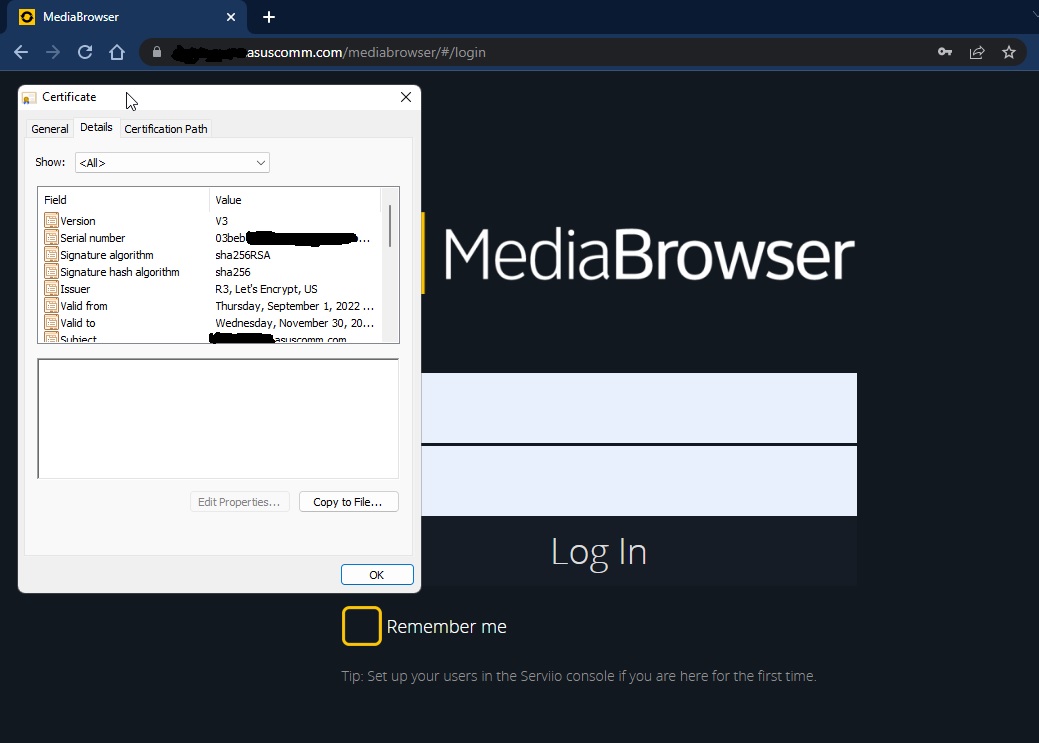Viewport: 1039px width, 743px height.
Task: Switch to the General certificate tab
Action: (49, 129)
